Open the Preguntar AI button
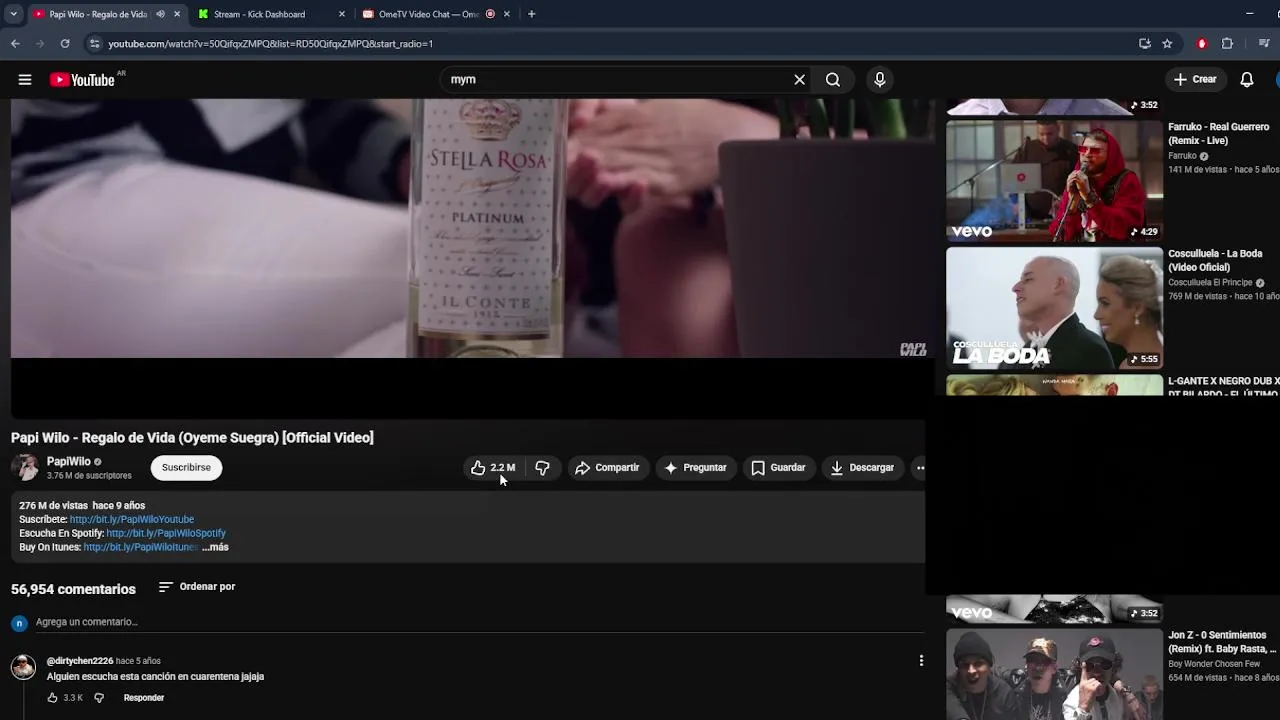 (696, 468)
